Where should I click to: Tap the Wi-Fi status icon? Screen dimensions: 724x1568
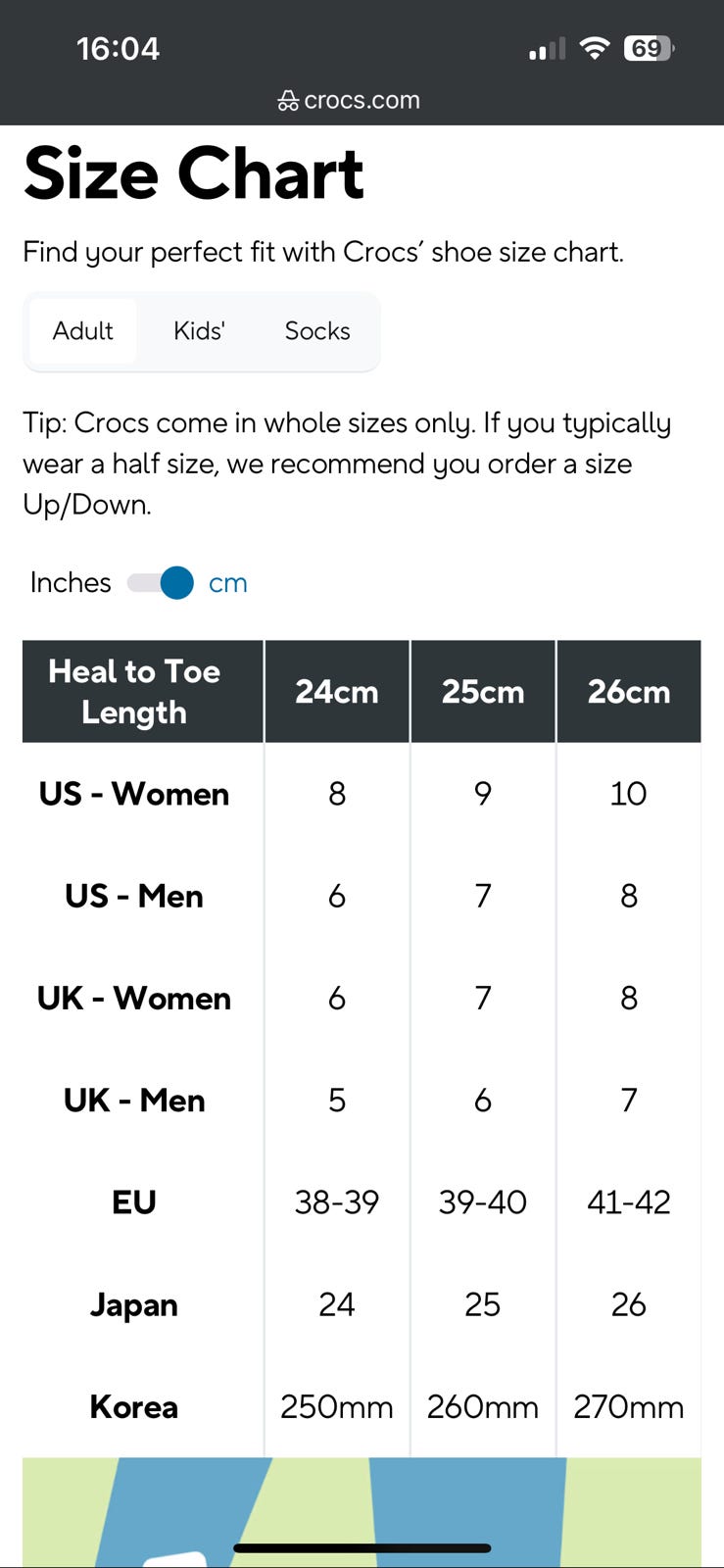click(594, 48)
